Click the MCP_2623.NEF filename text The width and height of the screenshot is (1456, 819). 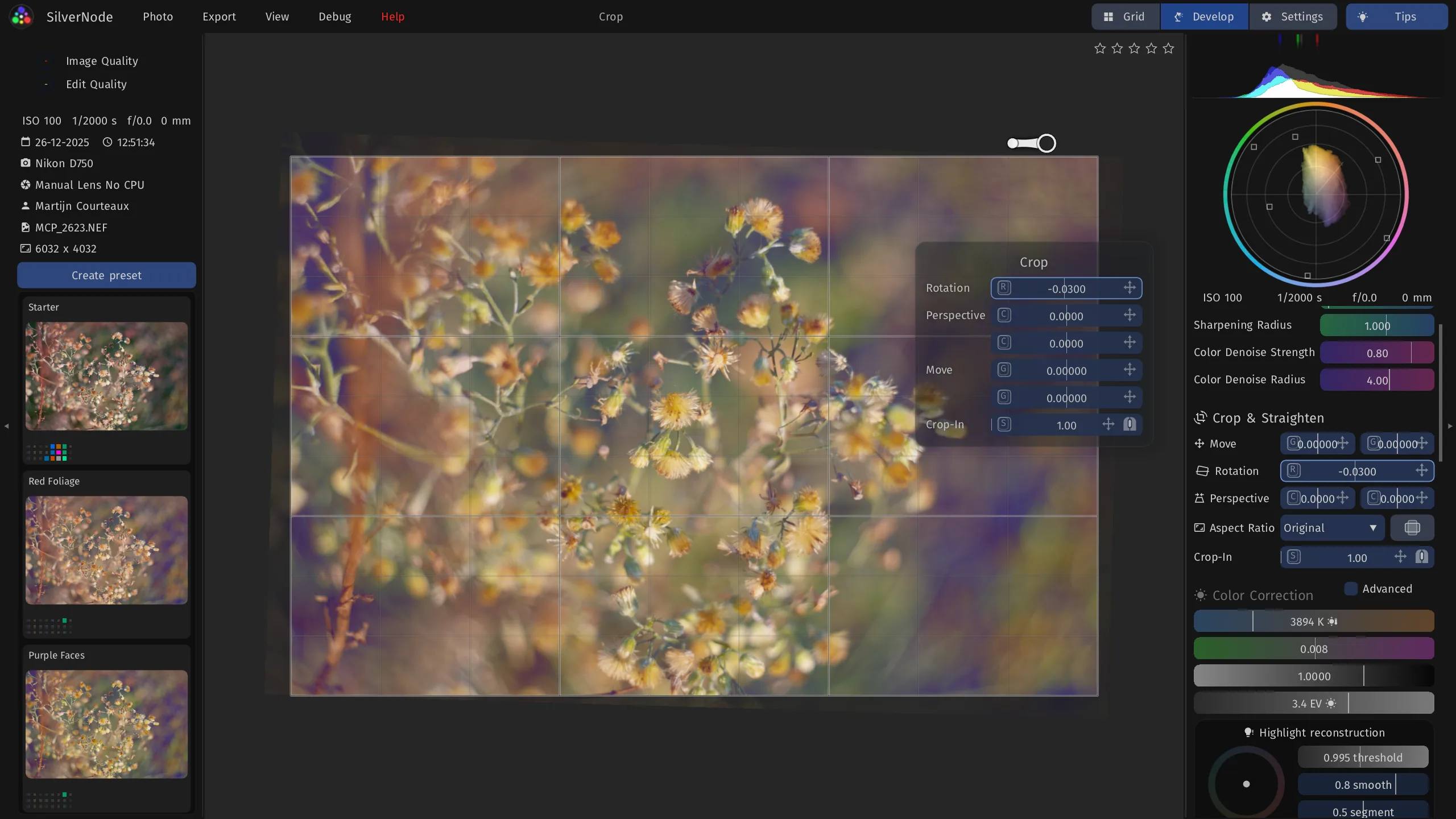(x=71, y=227)
